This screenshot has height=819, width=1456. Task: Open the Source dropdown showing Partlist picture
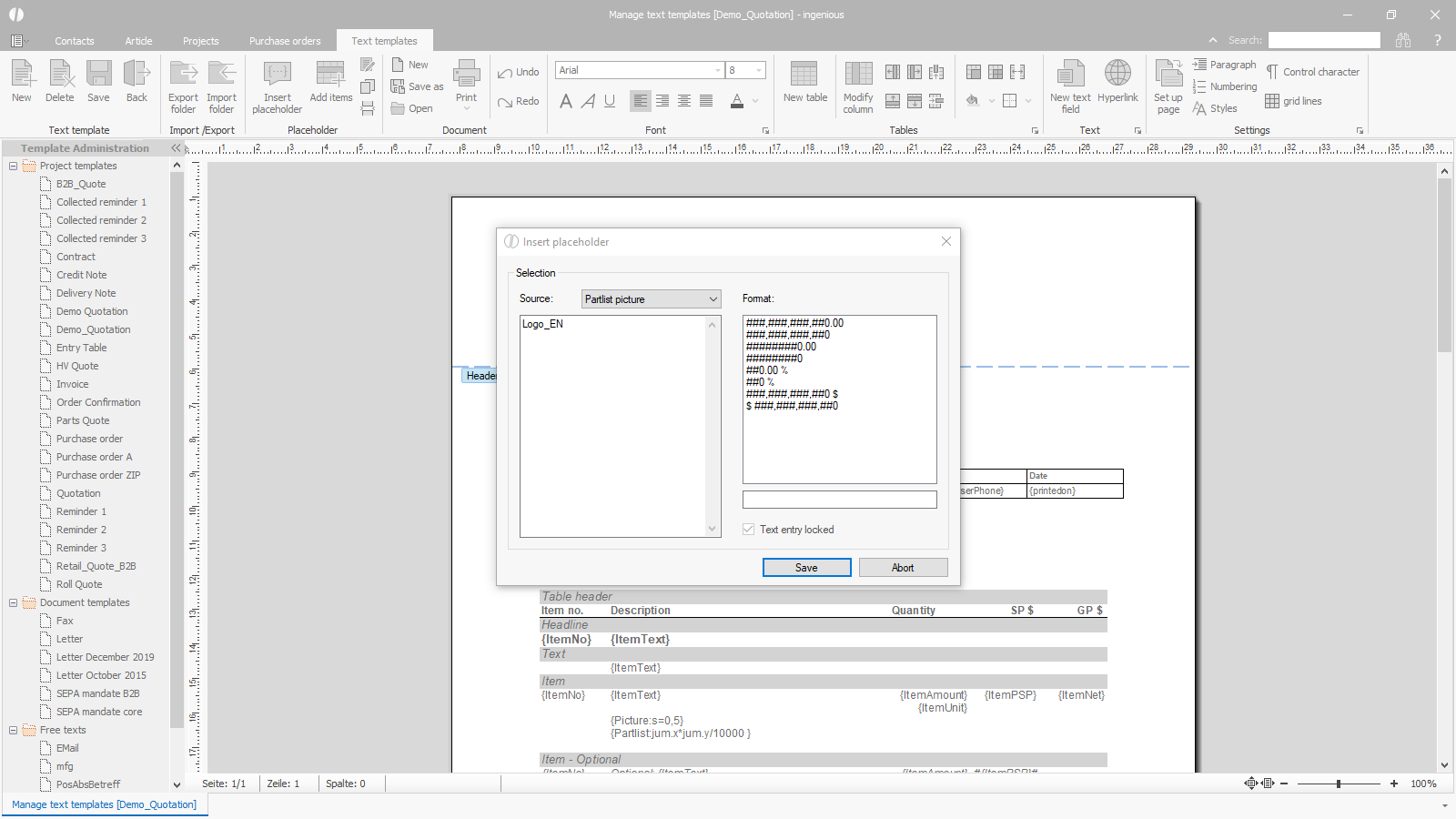pyautogui.click(x=651, y=299)
